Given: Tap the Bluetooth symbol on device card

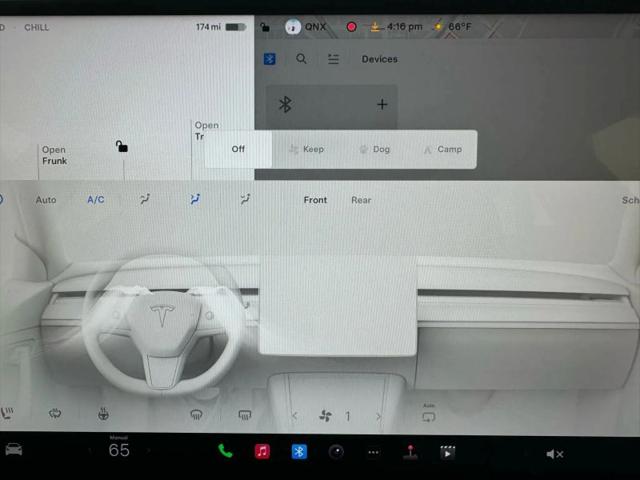Looking at the screenshot, I should (285, 104).
